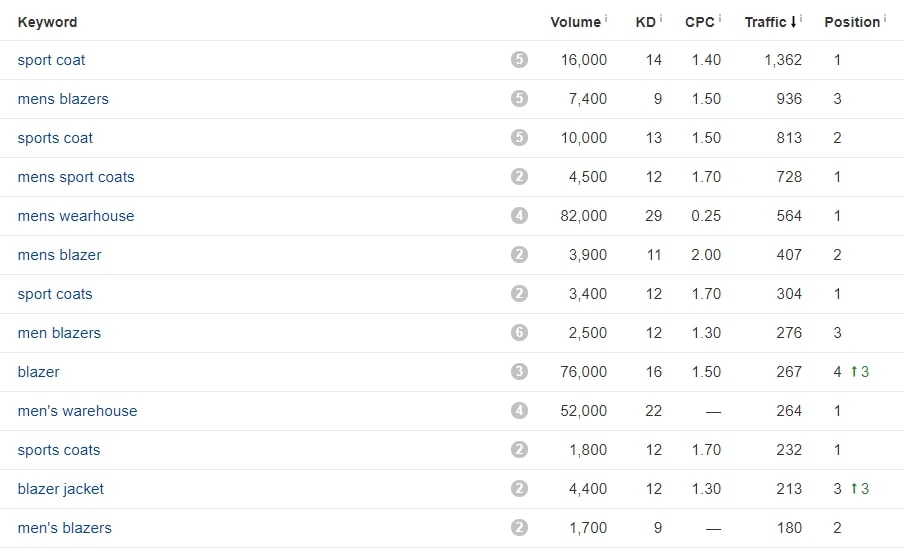Click the Keyword column header
Viewport: 904px width, 556px height.
47,22
